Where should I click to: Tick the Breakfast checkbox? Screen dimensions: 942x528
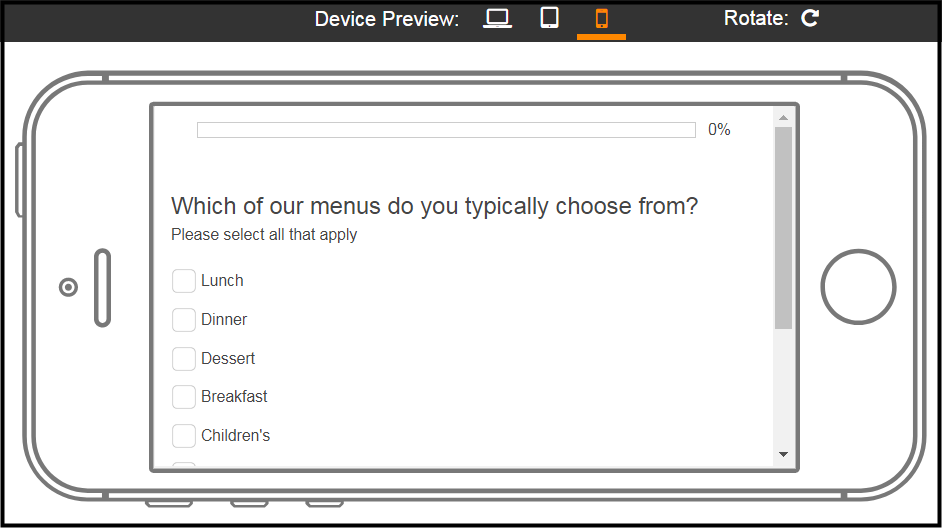(x=184, y=397)
